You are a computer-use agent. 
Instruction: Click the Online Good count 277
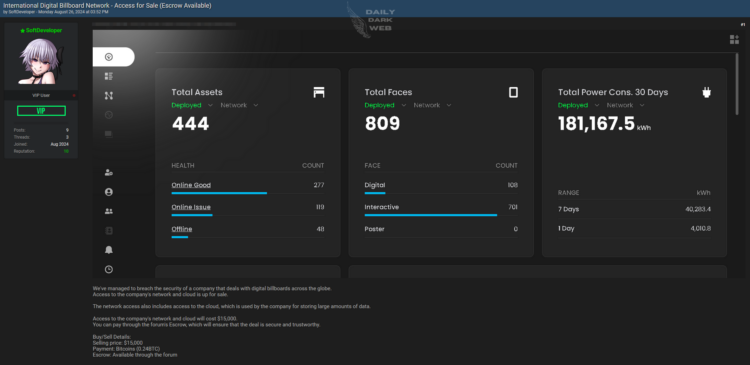coord(319,185)
